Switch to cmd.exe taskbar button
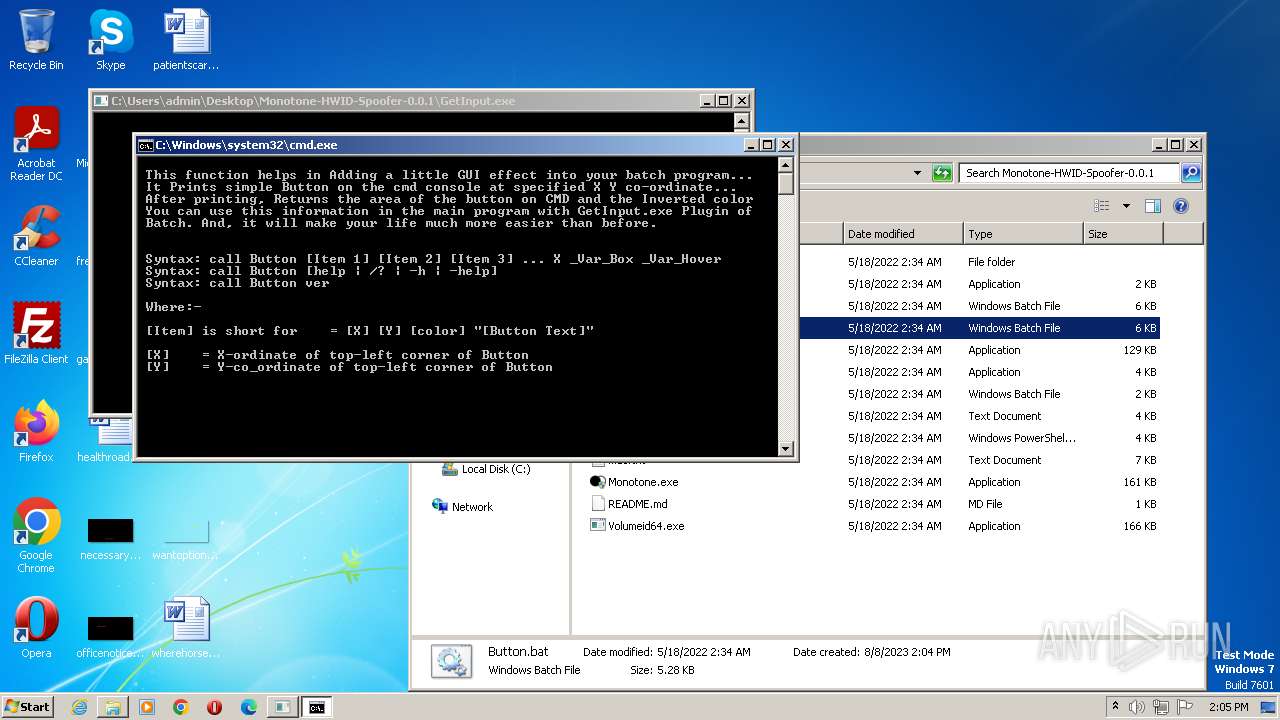 (317, 707)
